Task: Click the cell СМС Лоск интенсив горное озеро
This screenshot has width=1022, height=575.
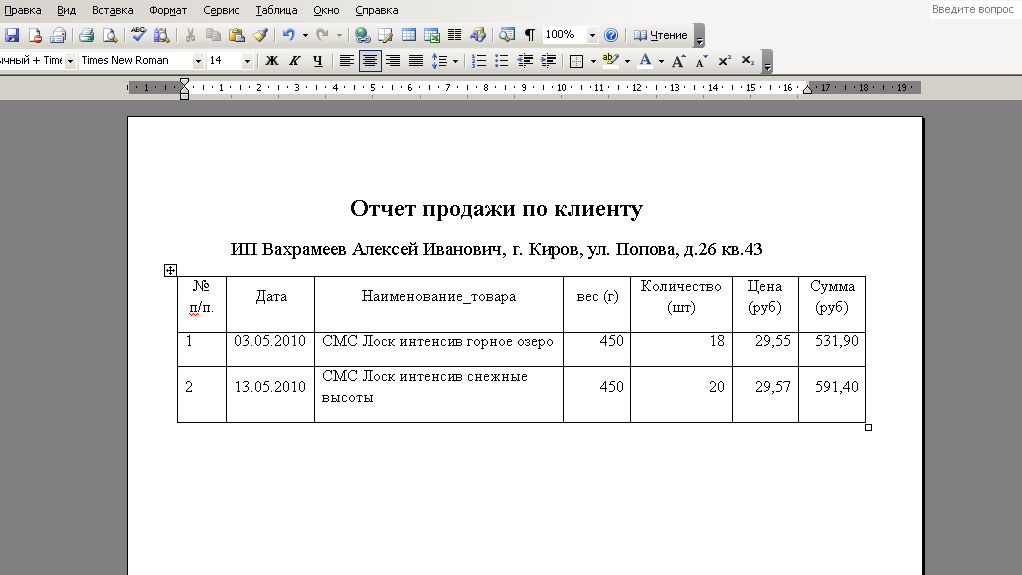Action: coord(439,349)
